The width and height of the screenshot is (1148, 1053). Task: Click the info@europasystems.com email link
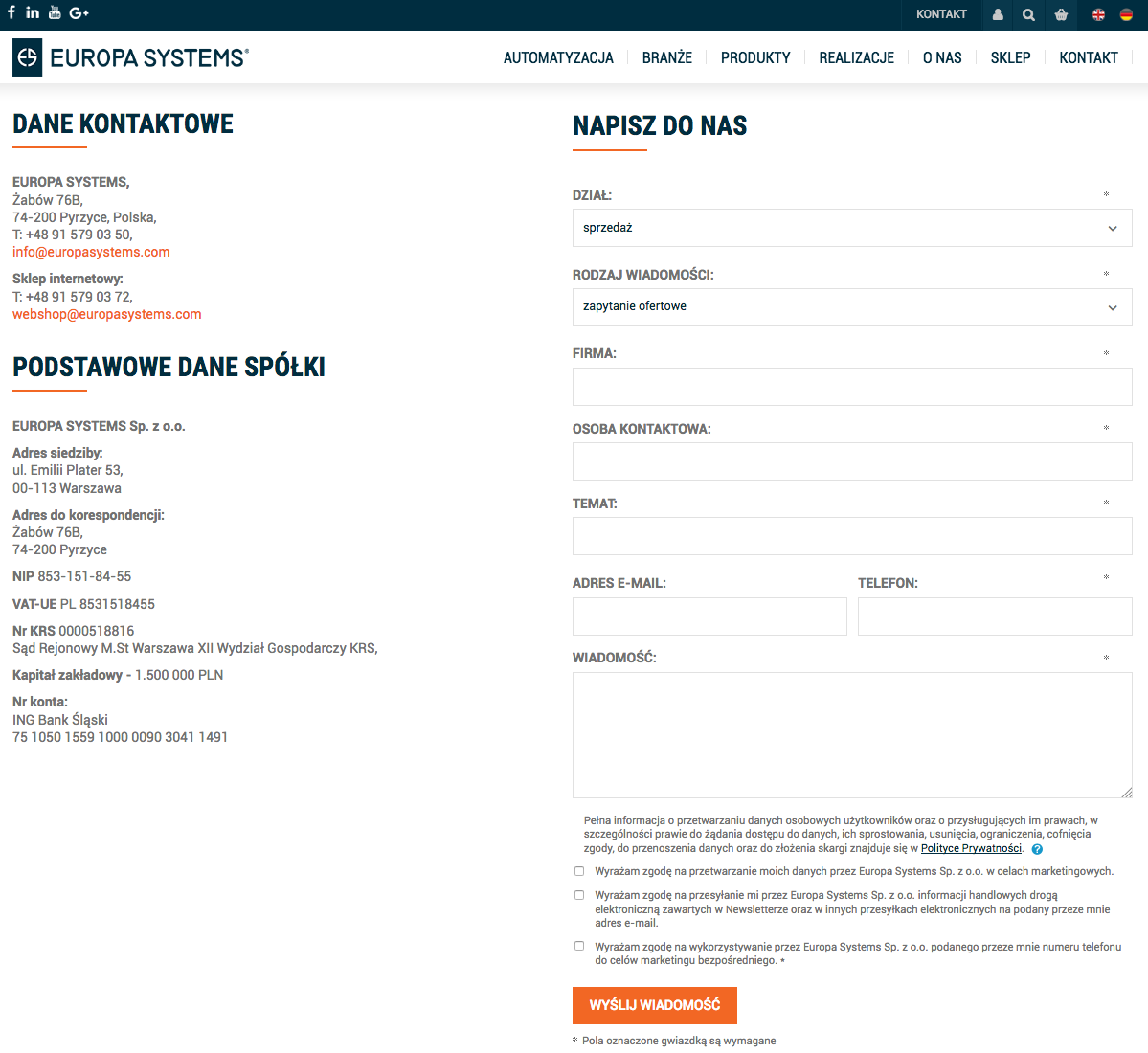(91, 252)
